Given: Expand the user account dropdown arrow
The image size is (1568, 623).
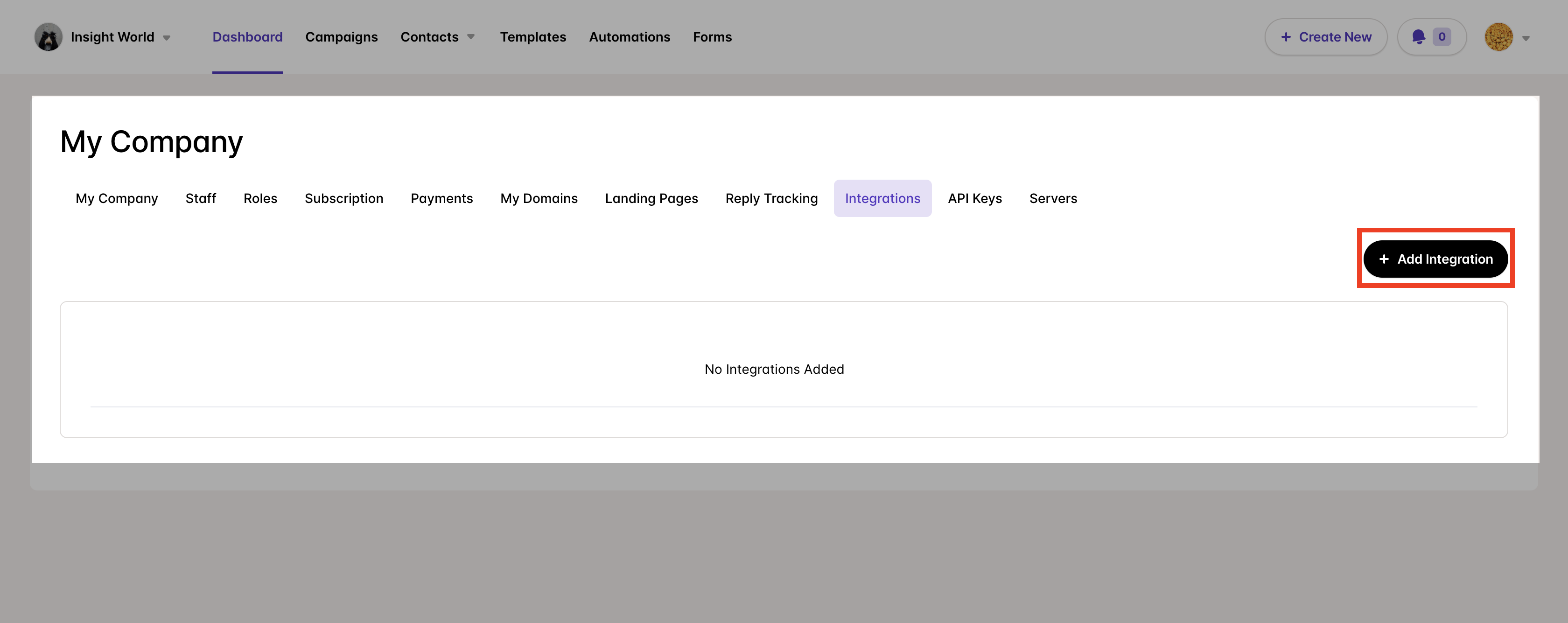Looking at the screenshot, I should click(x=1526, y=38).
